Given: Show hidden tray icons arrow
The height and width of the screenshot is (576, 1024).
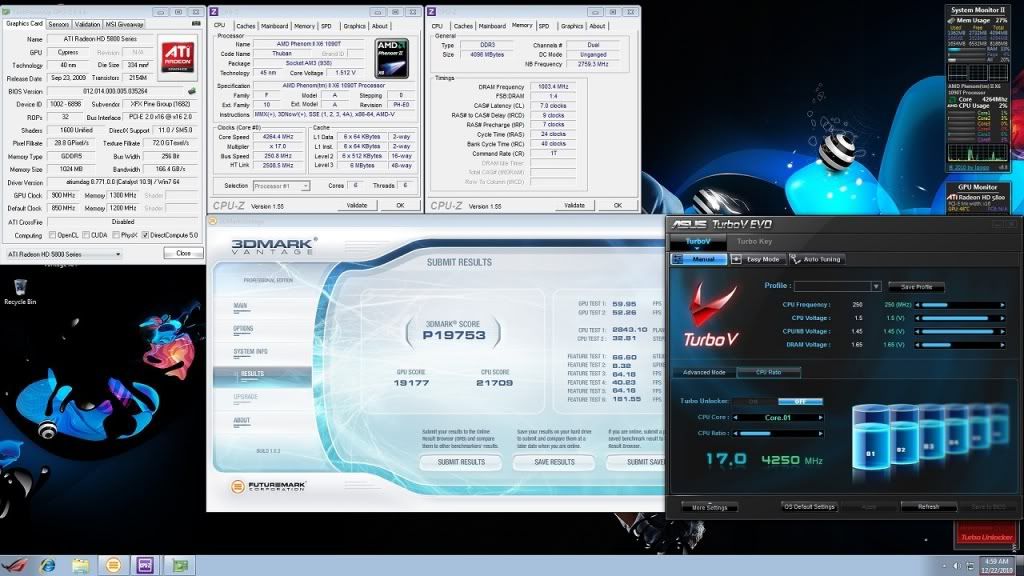Looking at the screenshot, I should (944, 566).
